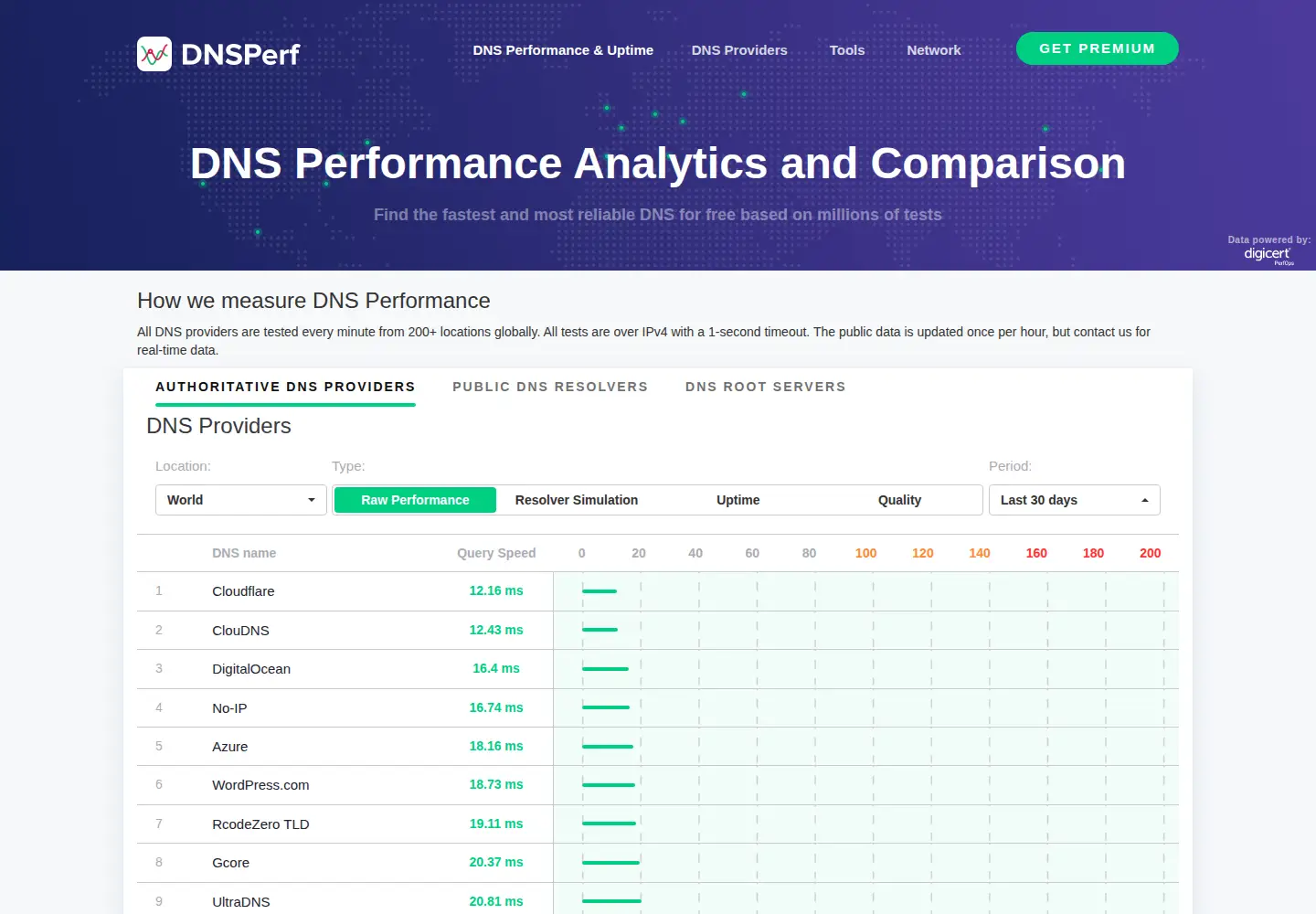Click the 16.4 ms query speed value
This screenshot has width=1316, height=914.
coord(496,668)
